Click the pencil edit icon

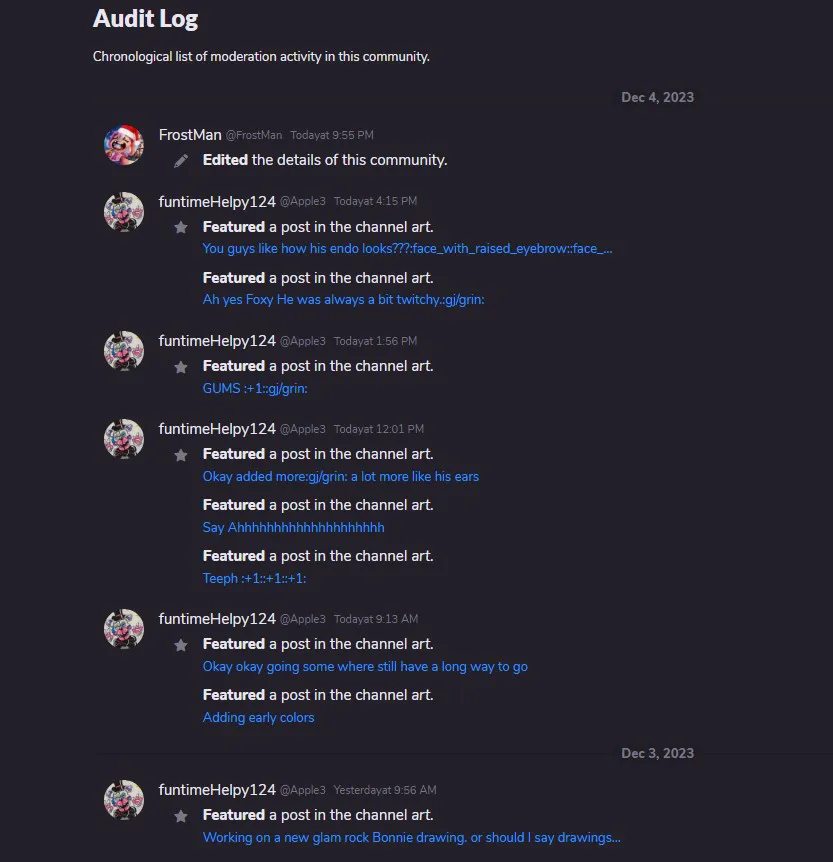pos(181,160)
